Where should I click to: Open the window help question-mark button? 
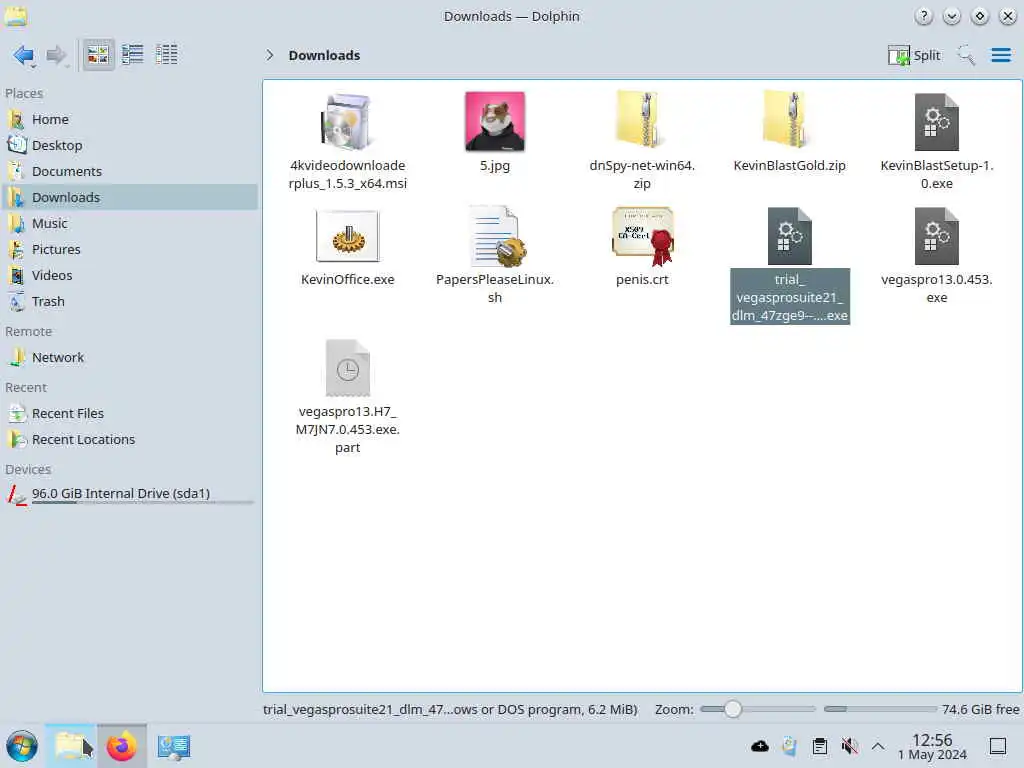tap(923, 16)
